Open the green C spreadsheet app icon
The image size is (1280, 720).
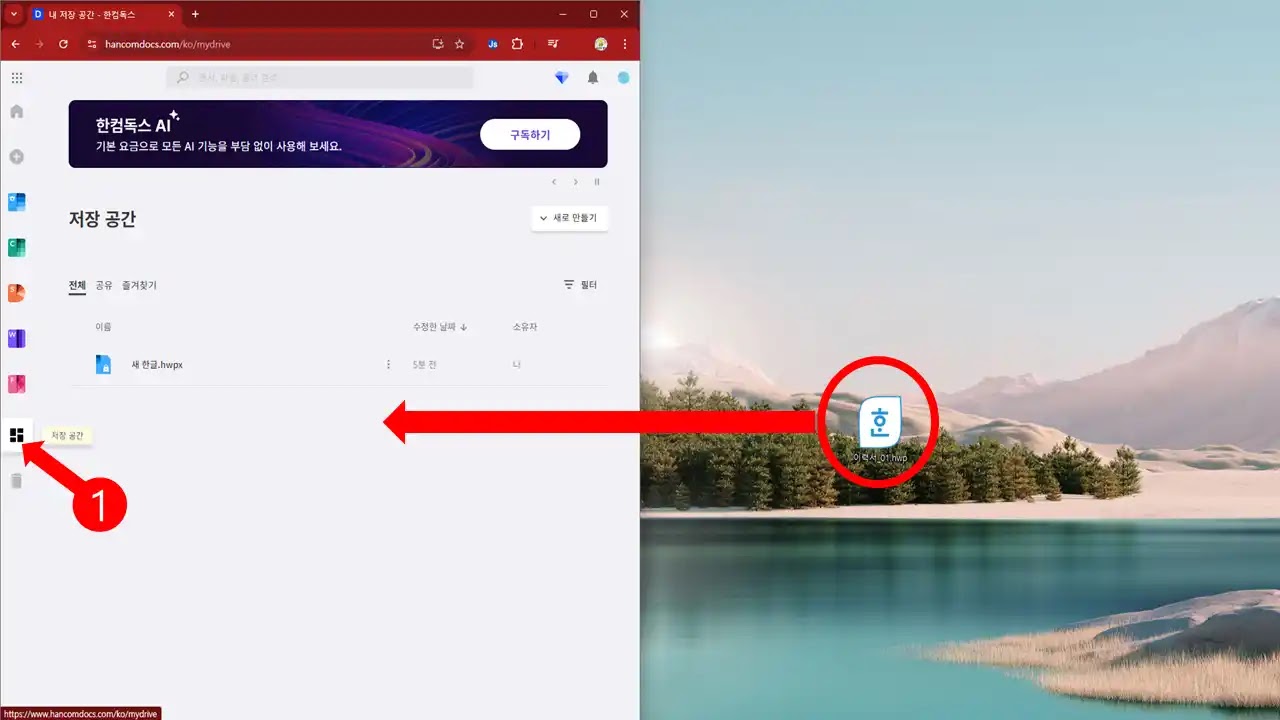(x=16, y=247)
